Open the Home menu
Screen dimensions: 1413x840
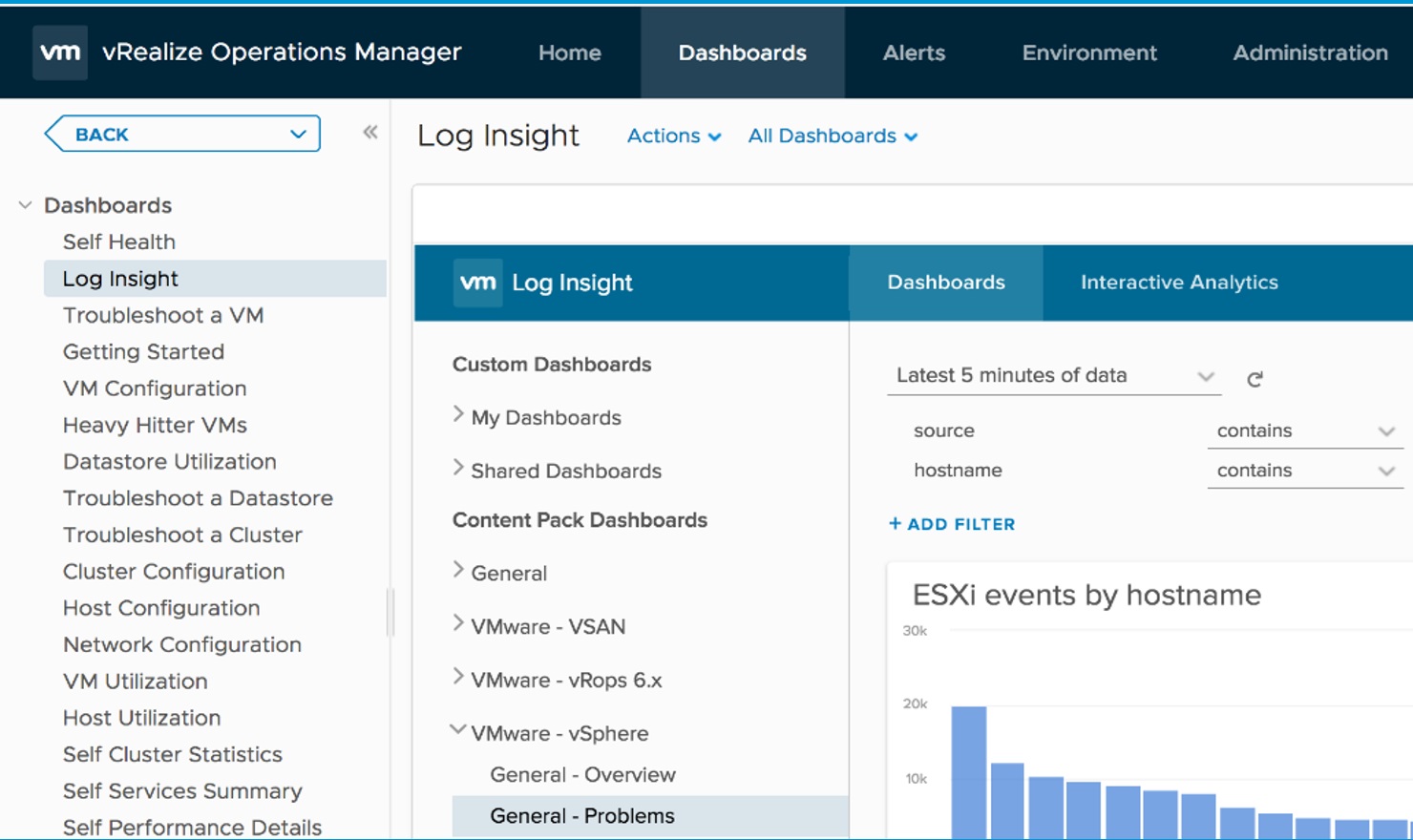point(569,52)
